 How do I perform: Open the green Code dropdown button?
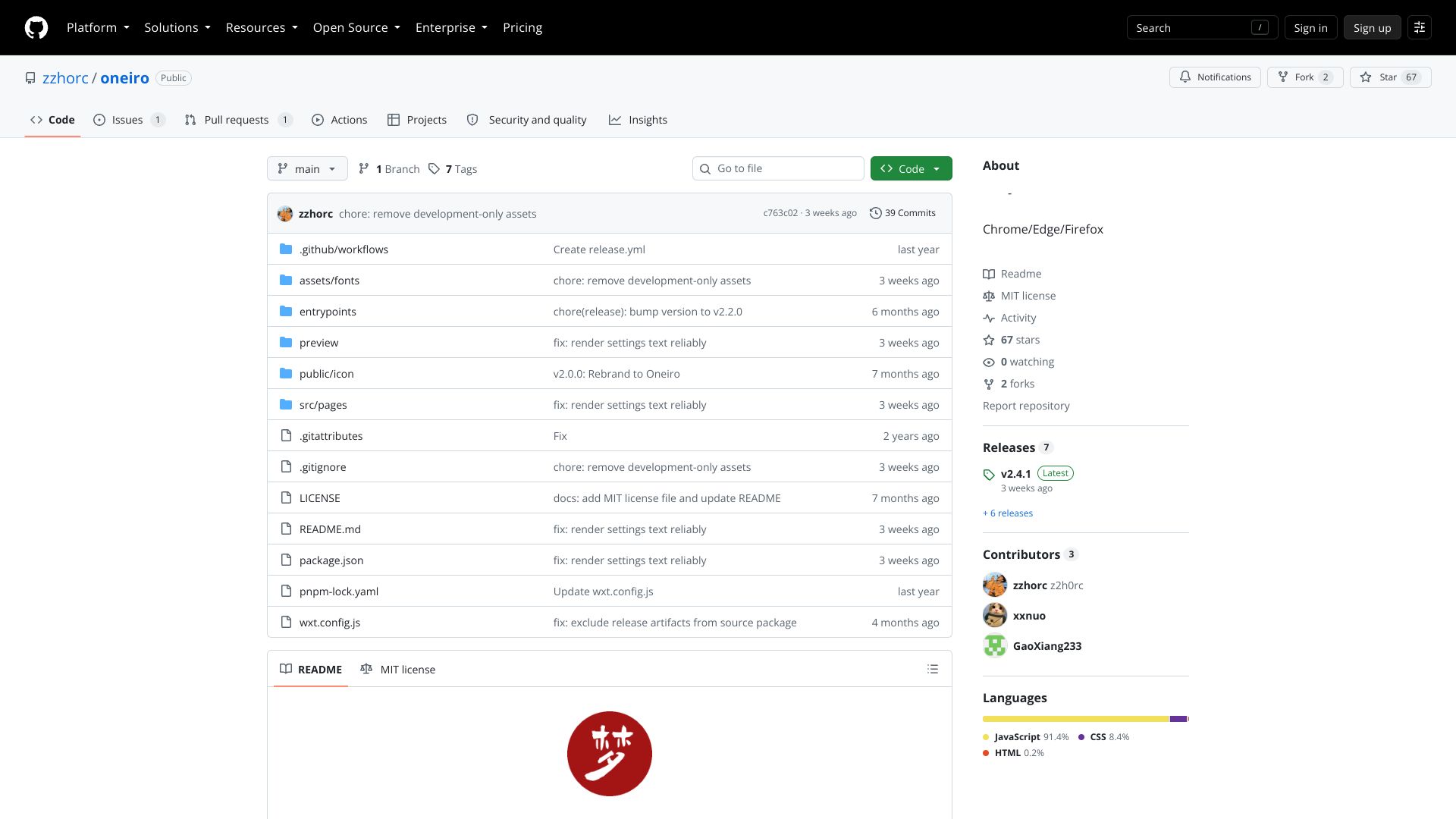click(911, 168)
